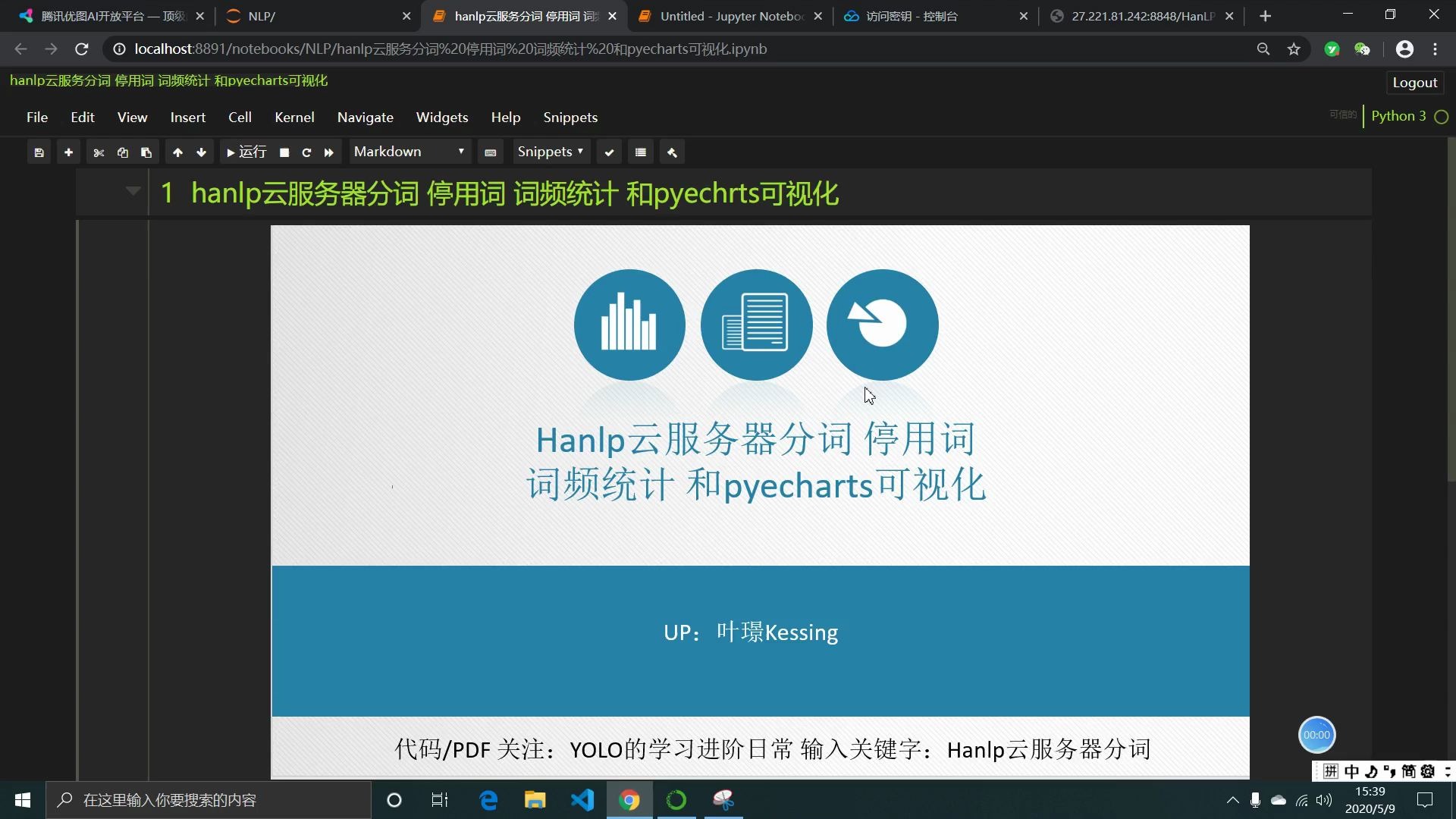The height and width of the screenshot is (819, 1456).
Task: Copy selected cells icon in the toolbar
Action: coord(123,152)
